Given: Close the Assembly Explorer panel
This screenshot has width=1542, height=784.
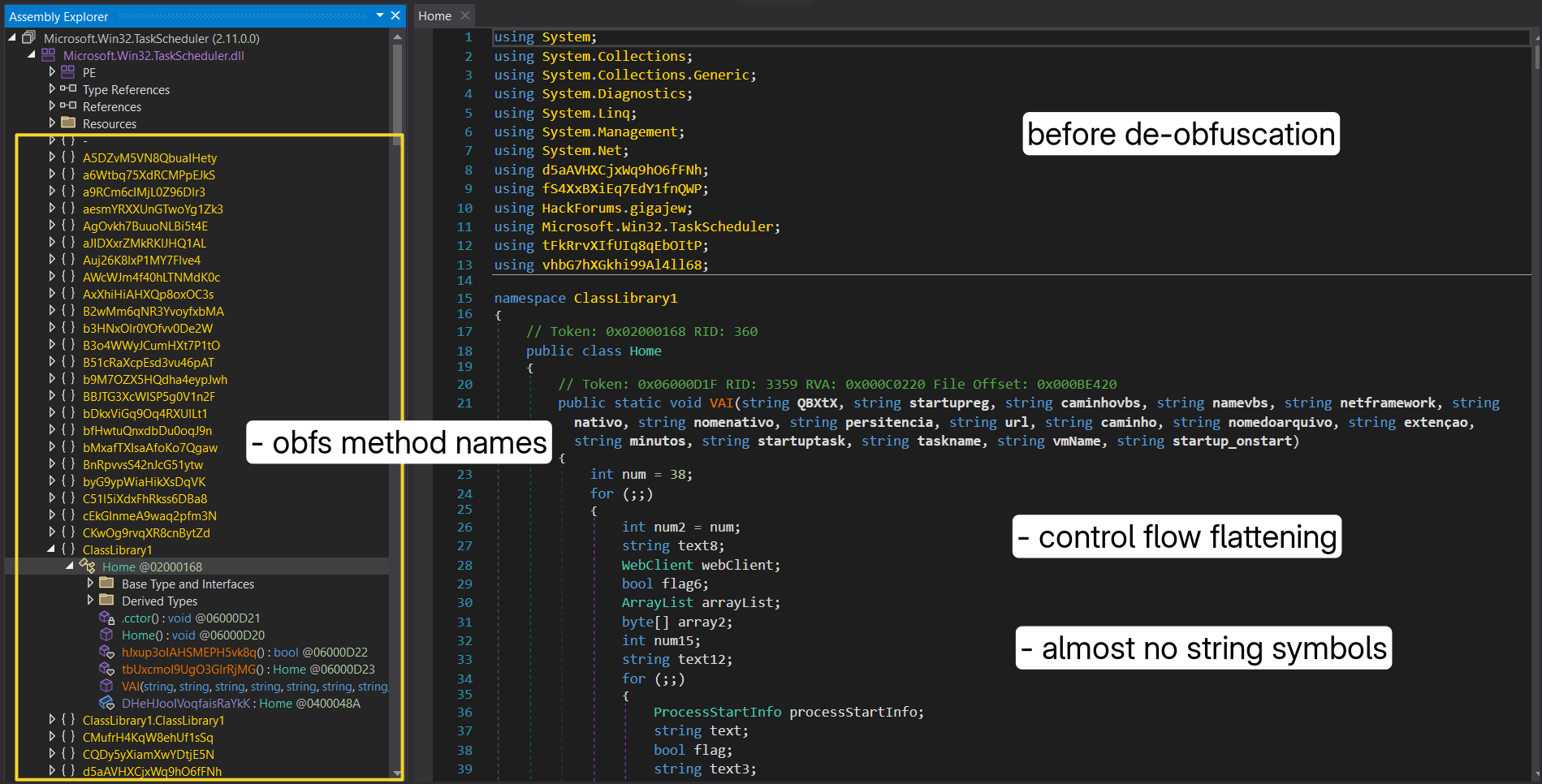Looking at the screenshot, I should [x=395, y=15].
